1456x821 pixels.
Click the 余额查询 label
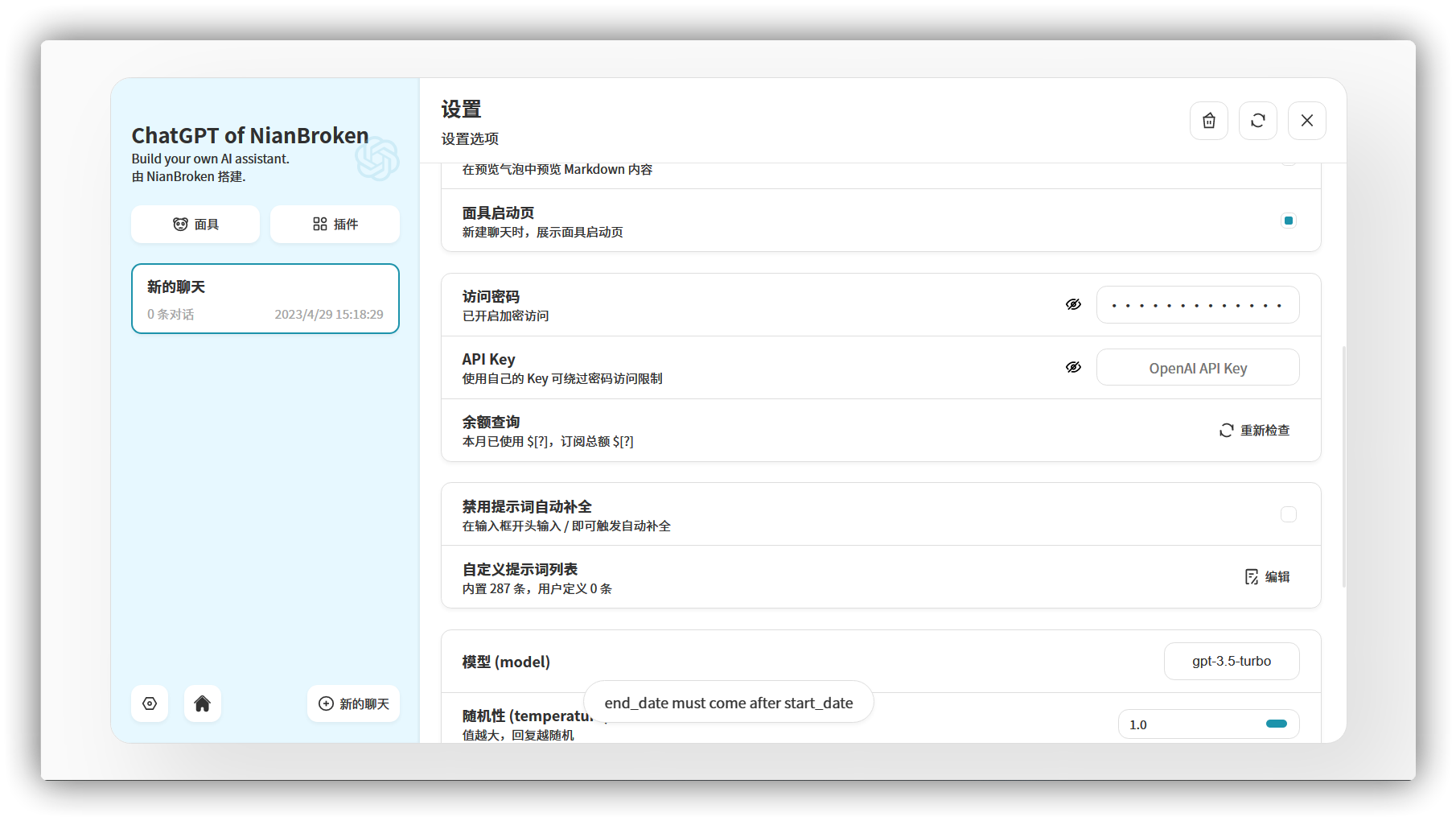tap(491, 422)
